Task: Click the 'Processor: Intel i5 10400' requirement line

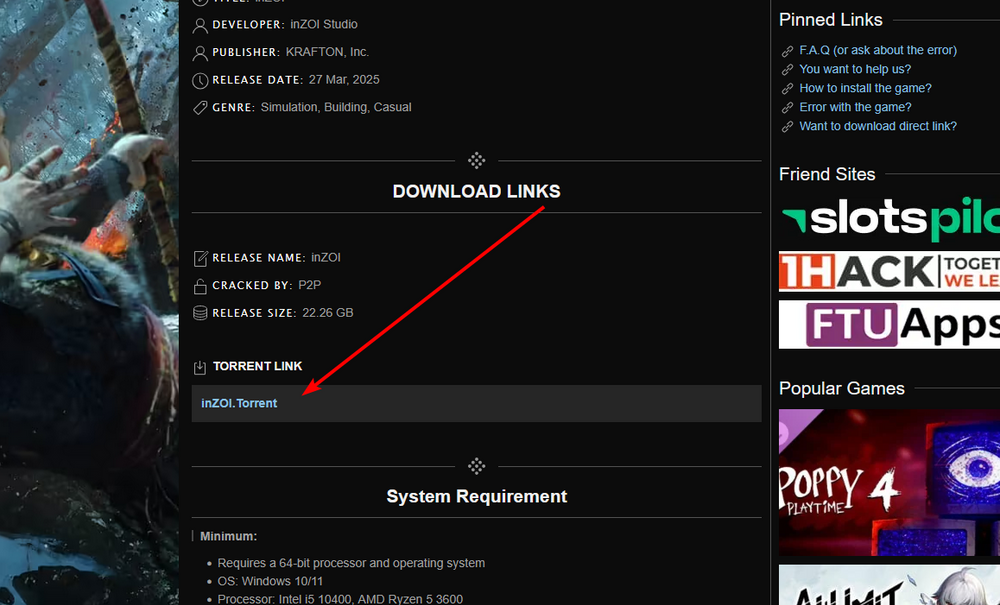Action: tap(341, 599)
